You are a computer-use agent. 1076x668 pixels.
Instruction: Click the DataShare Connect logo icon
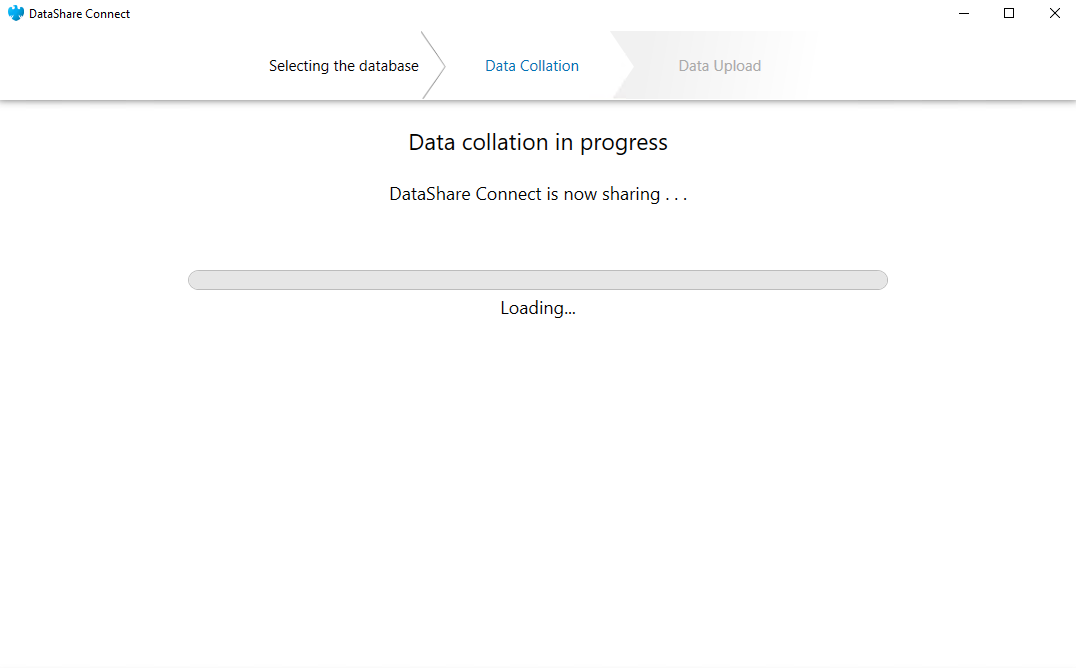[16, 13]
